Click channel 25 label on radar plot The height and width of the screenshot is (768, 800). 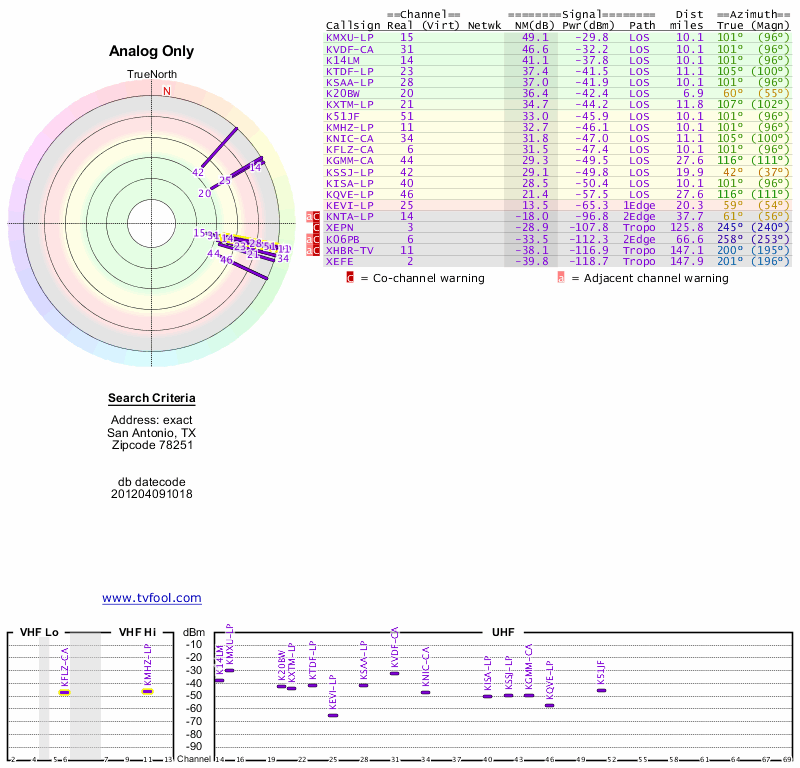(225, 180)
